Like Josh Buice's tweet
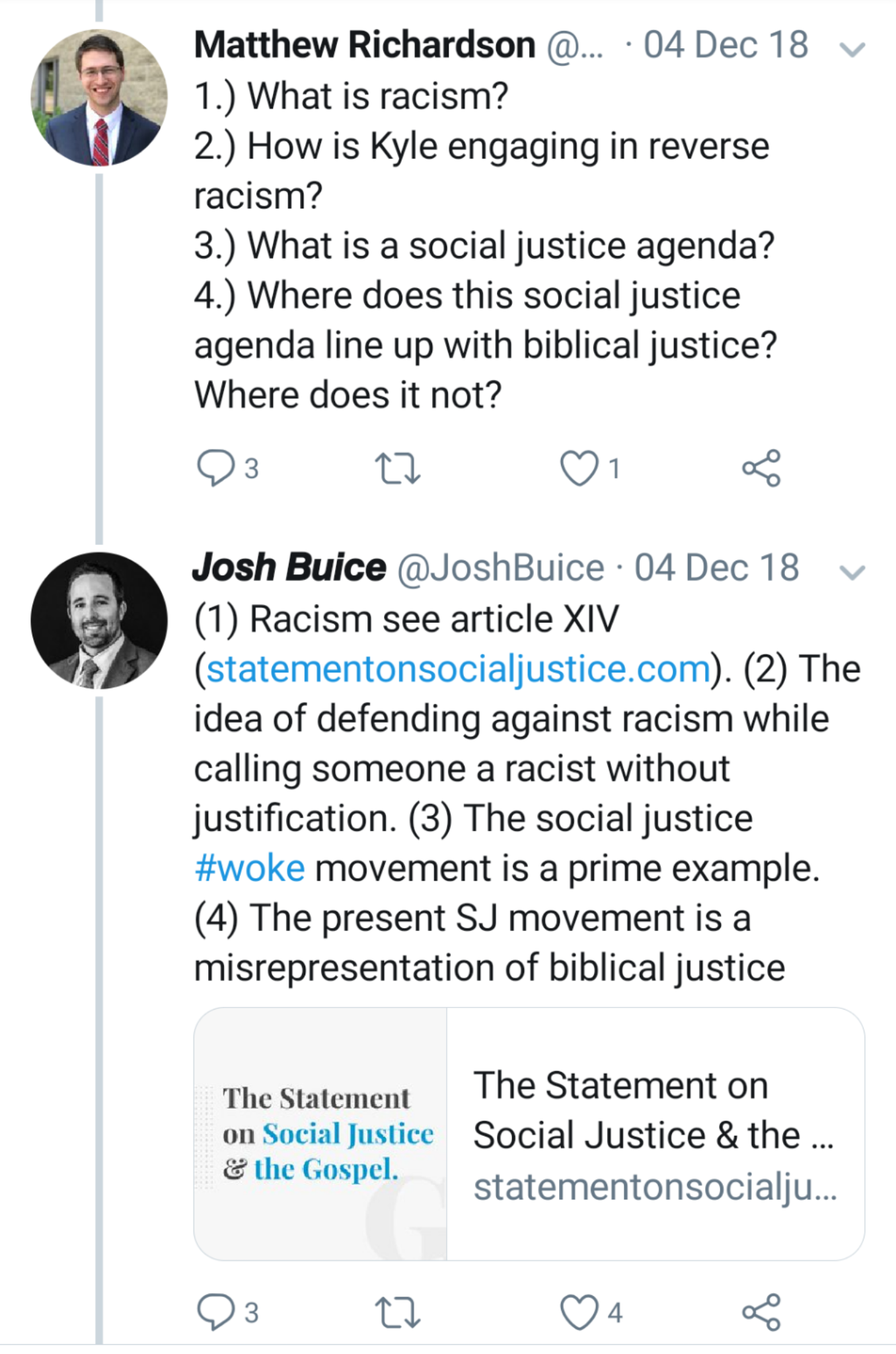This screenshot has width=896, height=1354. [x=579, y=1312]
